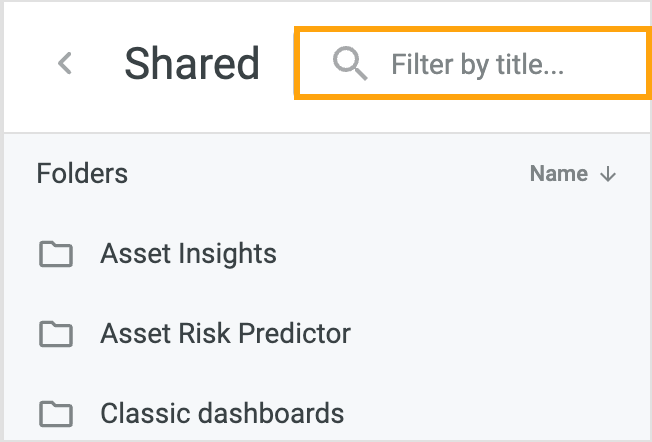Click the Predictor word in the second folder

click(x=294, y=333)
